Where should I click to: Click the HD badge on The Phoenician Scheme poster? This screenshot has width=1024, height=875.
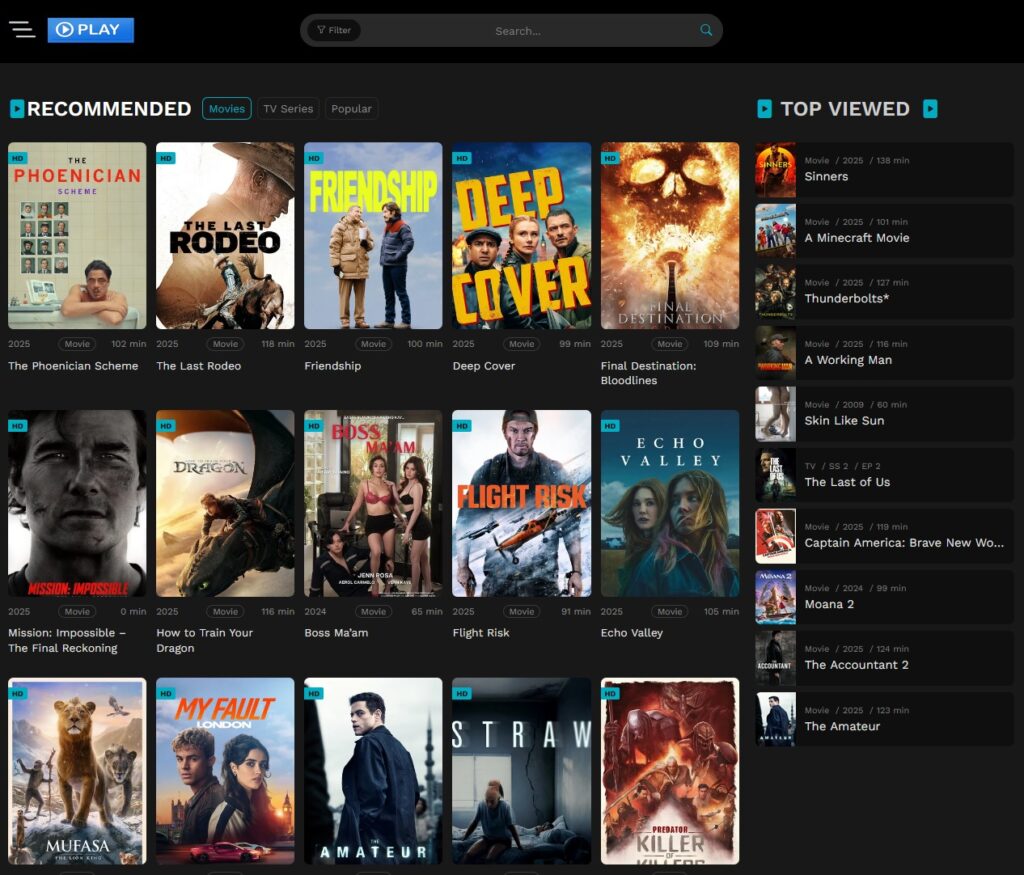click(x=17, y=158)
